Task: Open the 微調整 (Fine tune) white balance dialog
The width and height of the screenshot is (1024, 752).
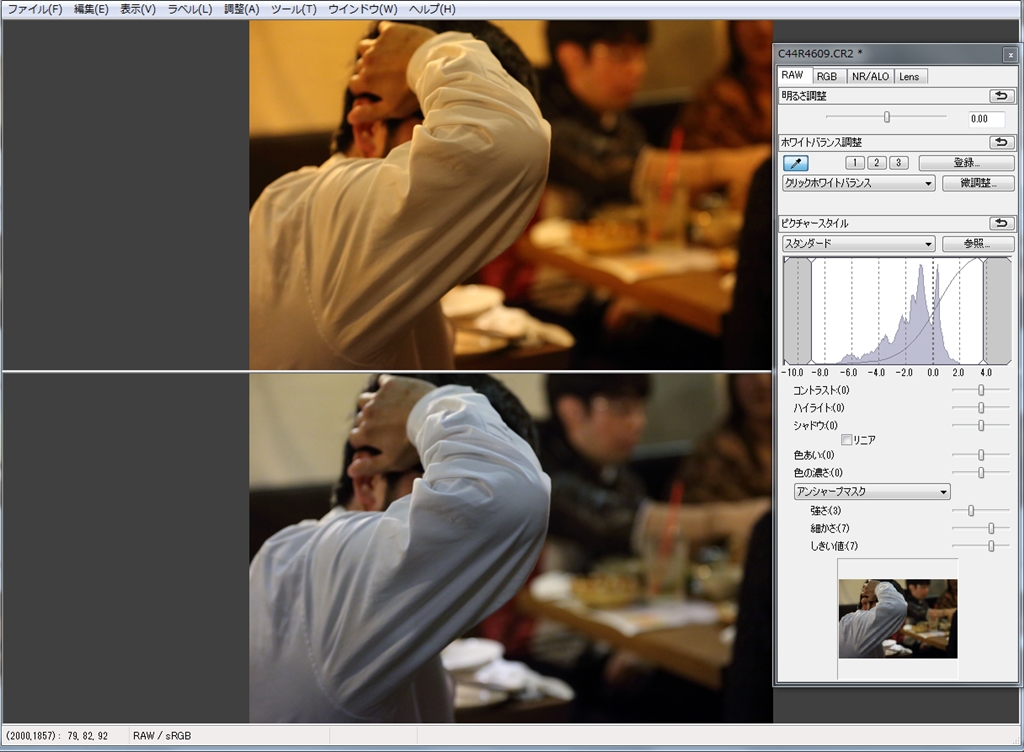Action: coord(978,183)
